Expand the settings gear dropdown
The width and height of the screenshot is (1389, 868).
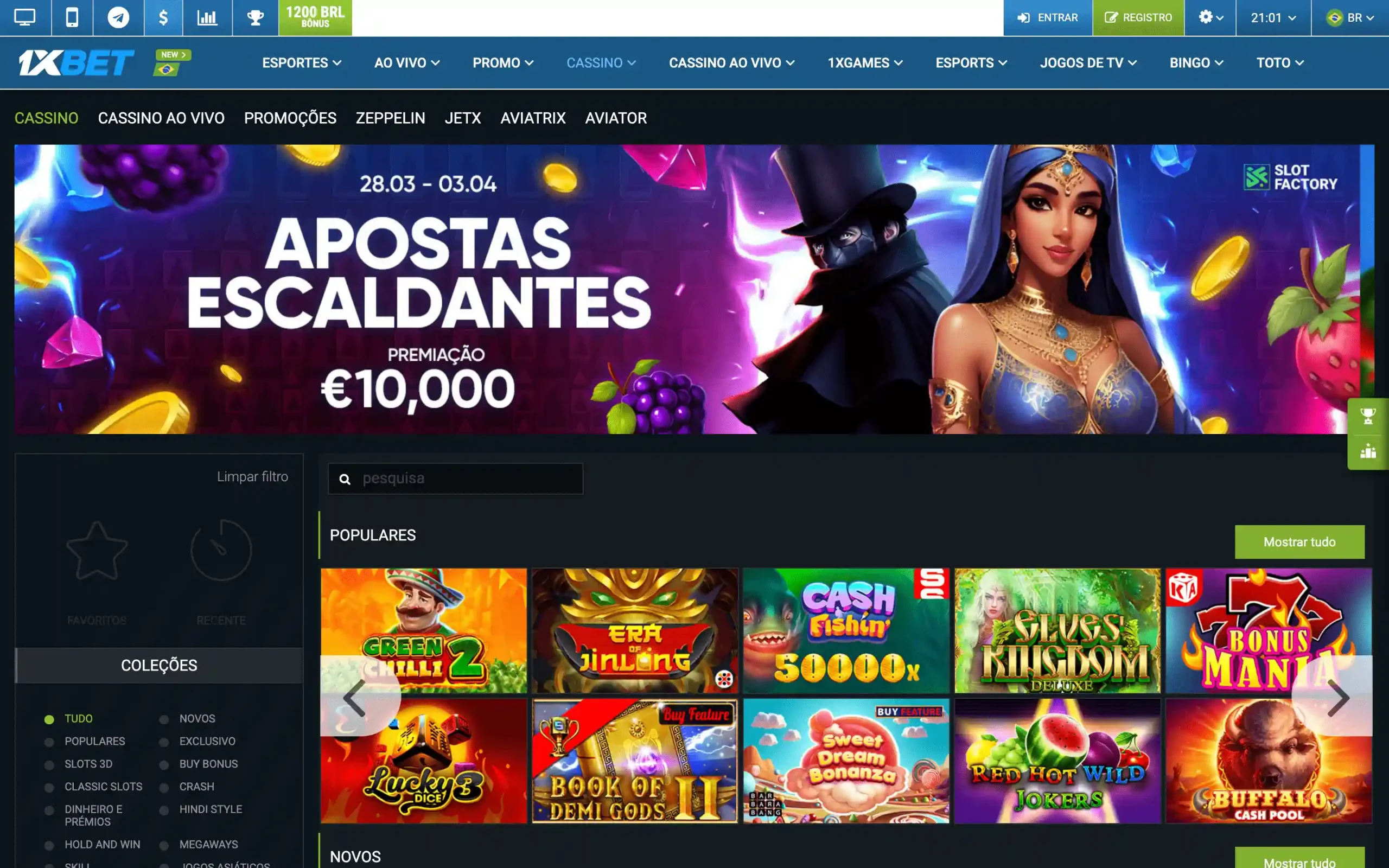pyautogui.click(x=1210, y=17)
